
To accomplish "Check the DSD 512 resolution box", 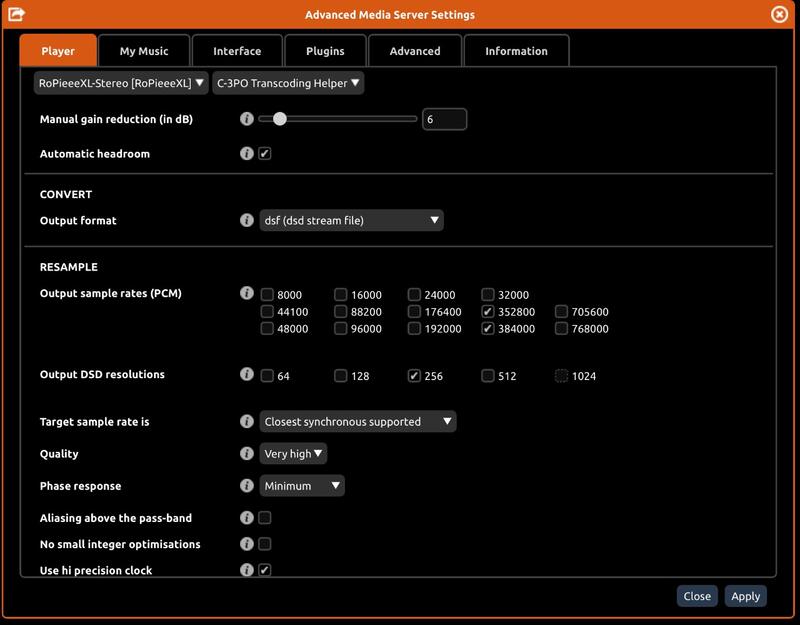I will 488,376.
